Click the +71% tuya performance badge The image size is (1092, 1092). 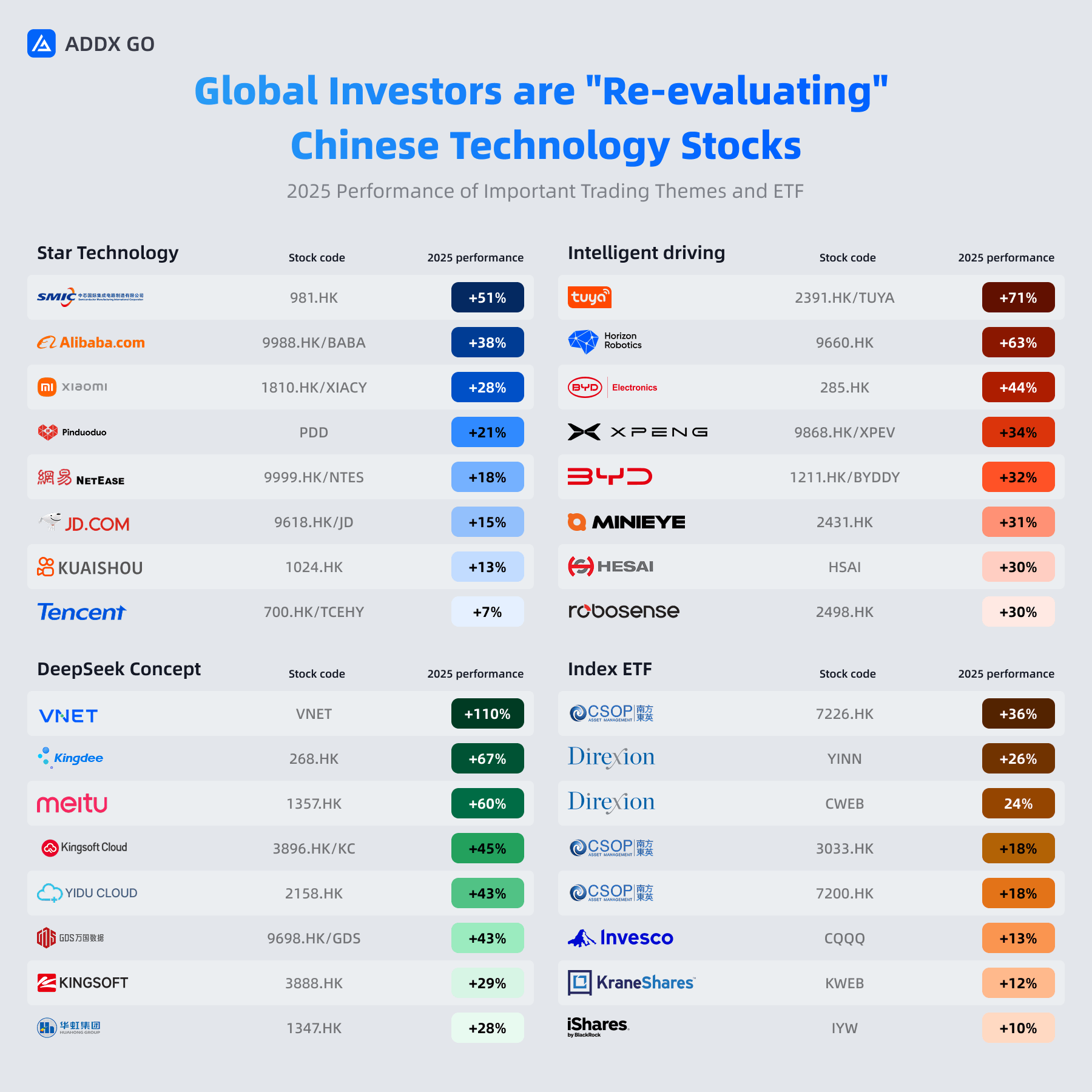pos(1018,297)
